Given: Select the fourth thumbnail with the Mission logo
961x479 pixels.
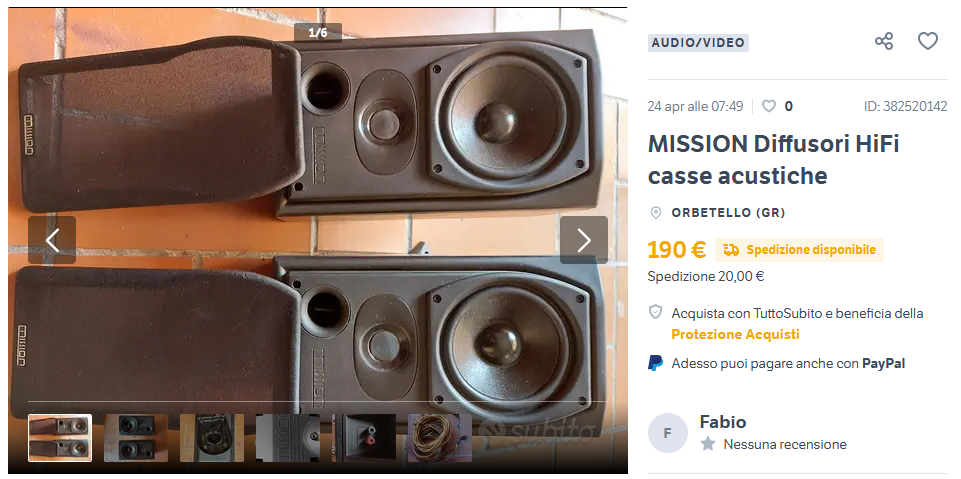Looking at the screenshot, I should click(288, 438).
